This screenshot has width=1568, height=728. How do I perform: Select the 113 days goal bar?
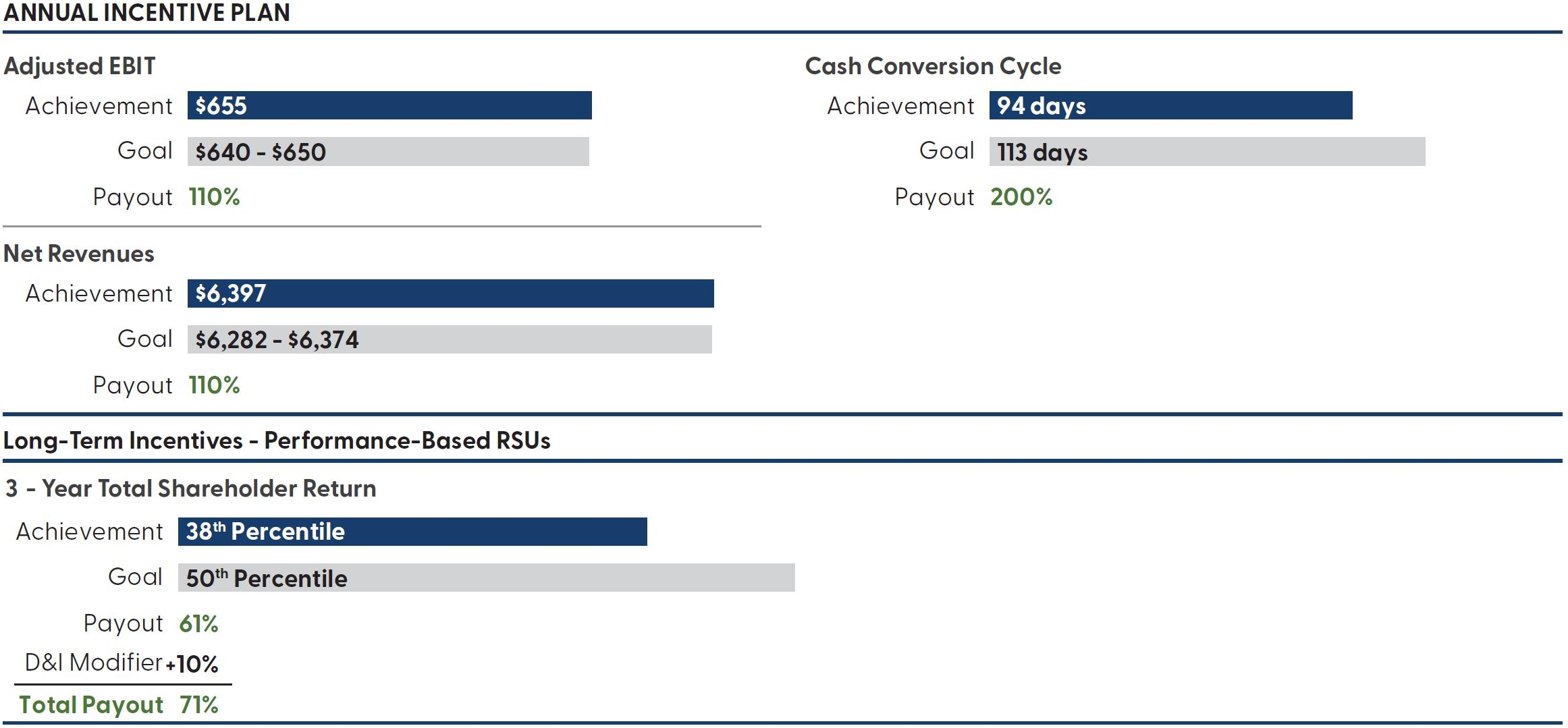[x=1206, y=152]
